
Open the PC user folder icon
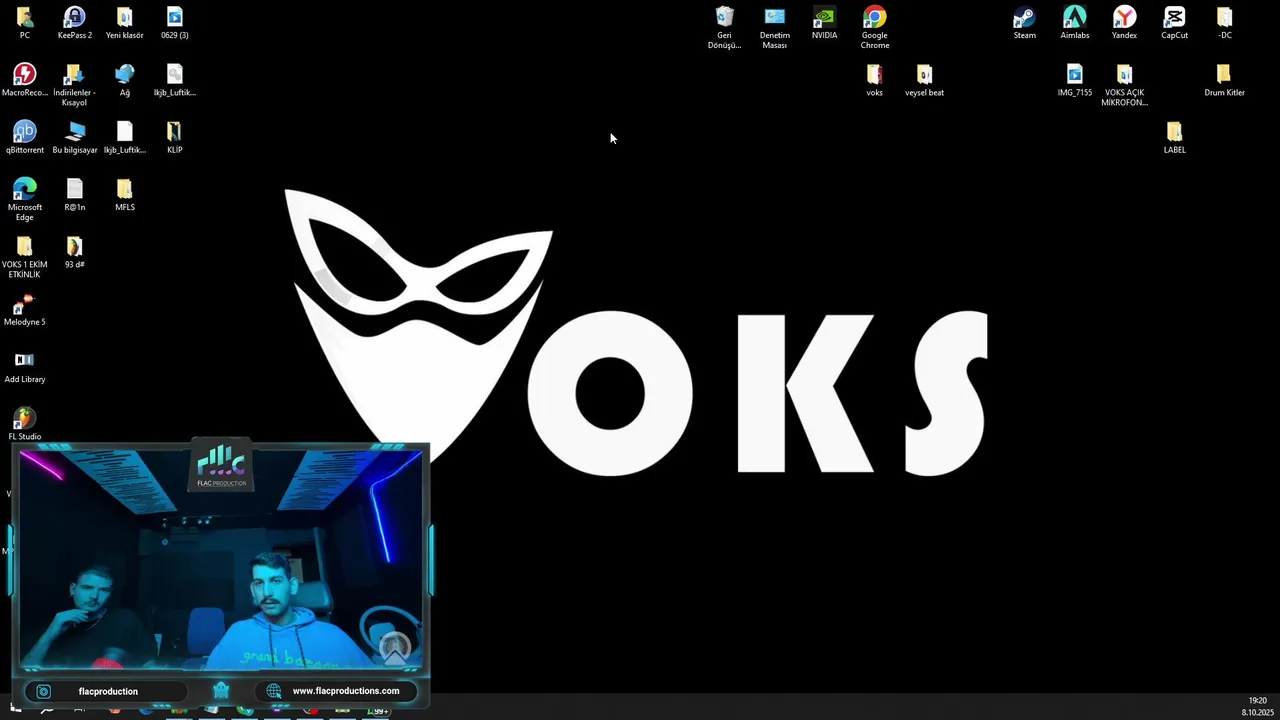(x=25, y=23)
